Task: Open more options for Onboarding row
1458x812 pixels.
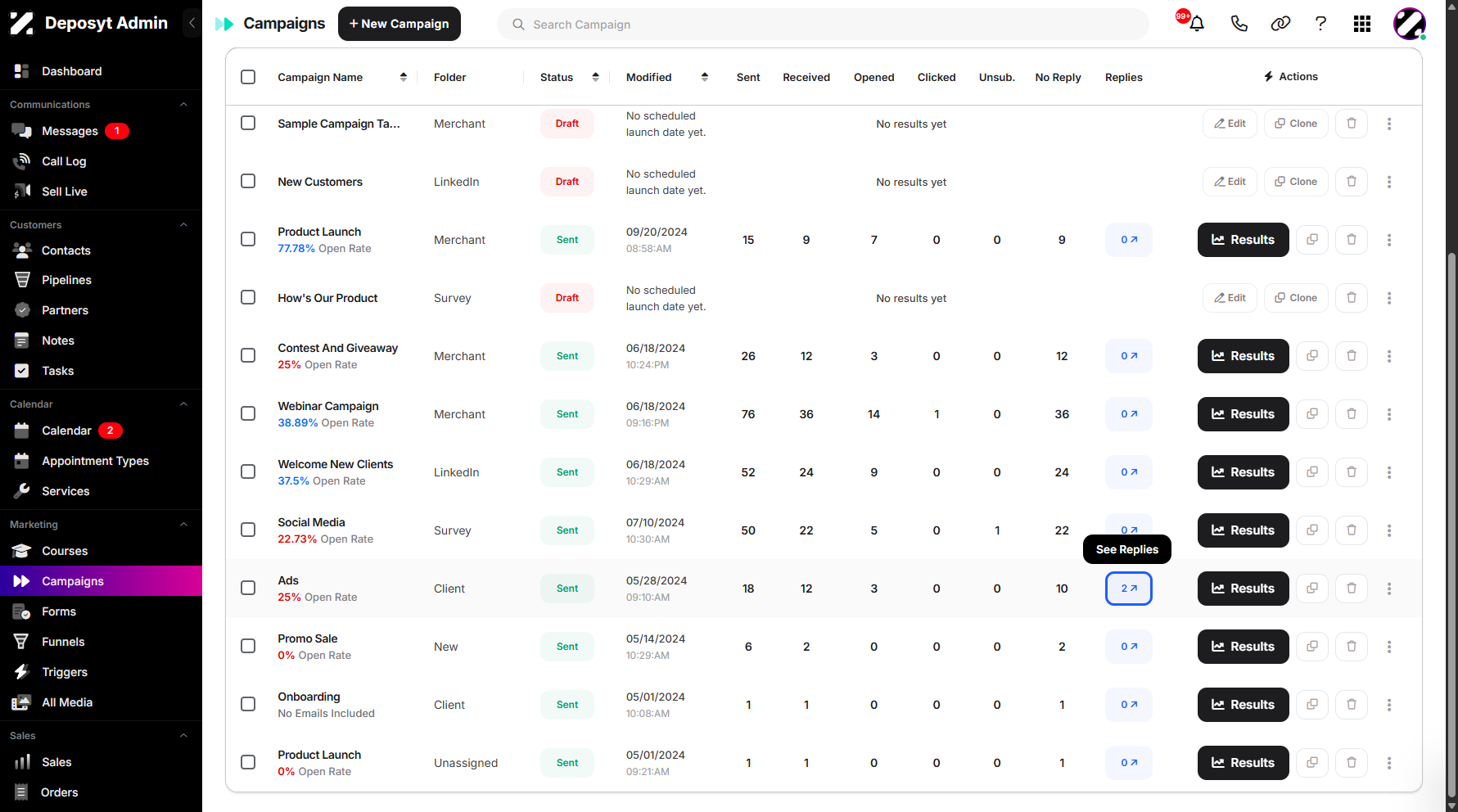Action: (x=1389, y=705)
